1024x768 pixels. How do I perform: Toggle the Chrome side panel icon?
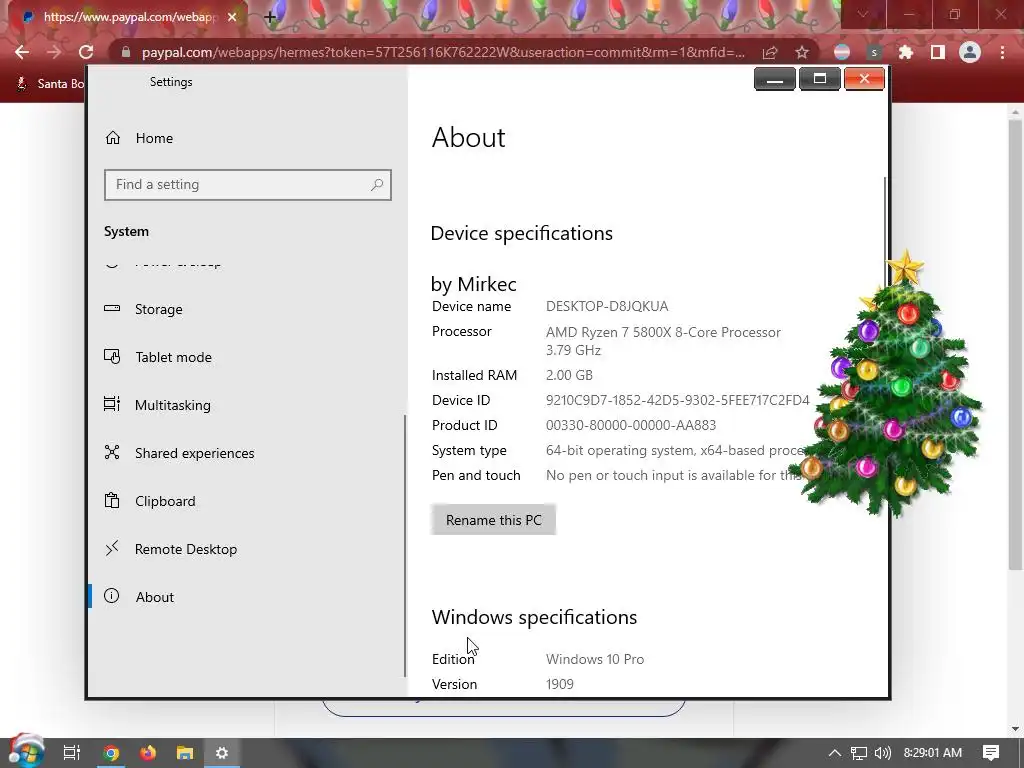tap(938, 52)
